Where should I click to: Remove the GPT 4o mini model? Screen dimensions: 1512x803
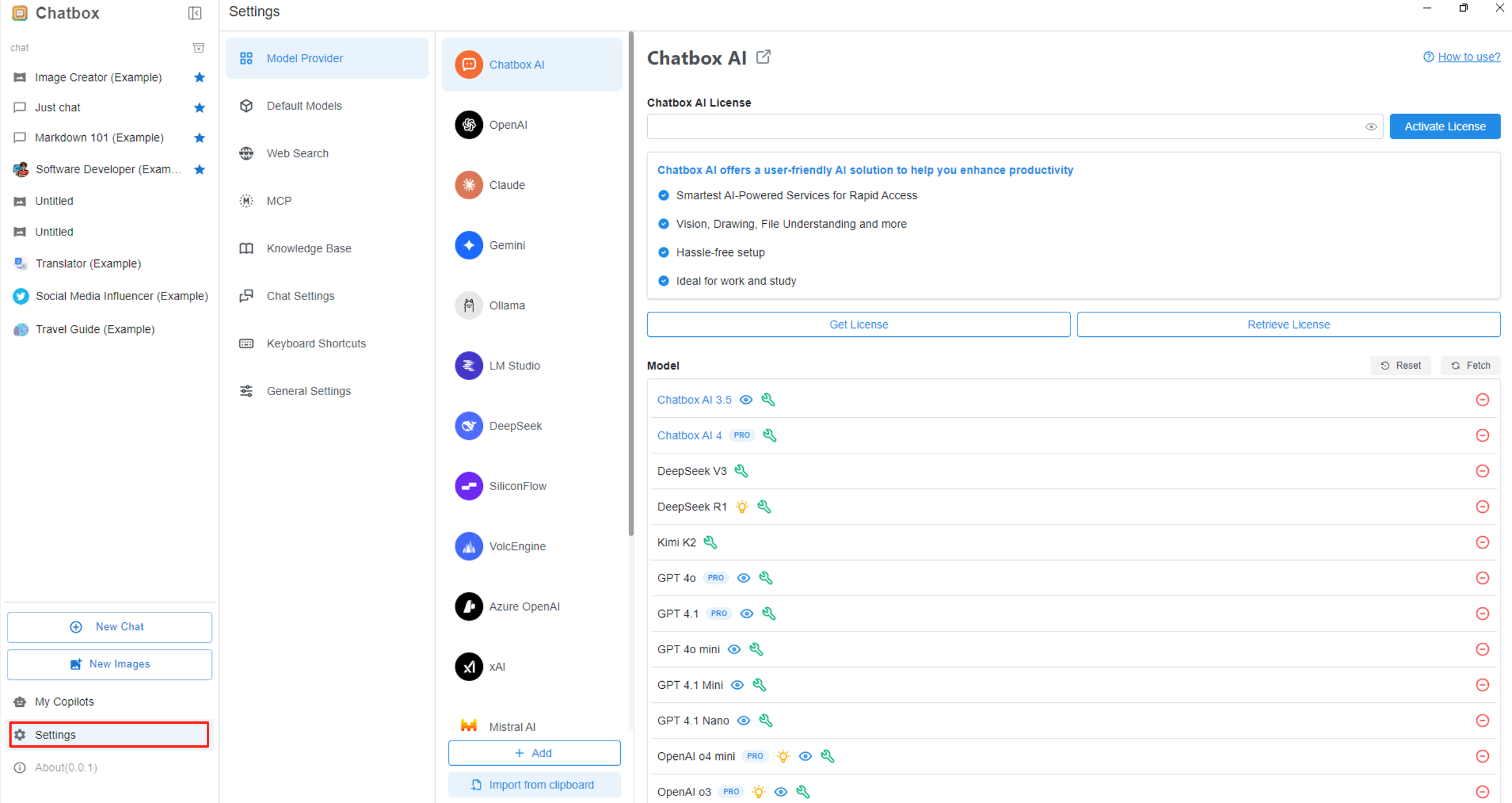pyautogui.click(x=1482, y=649)
